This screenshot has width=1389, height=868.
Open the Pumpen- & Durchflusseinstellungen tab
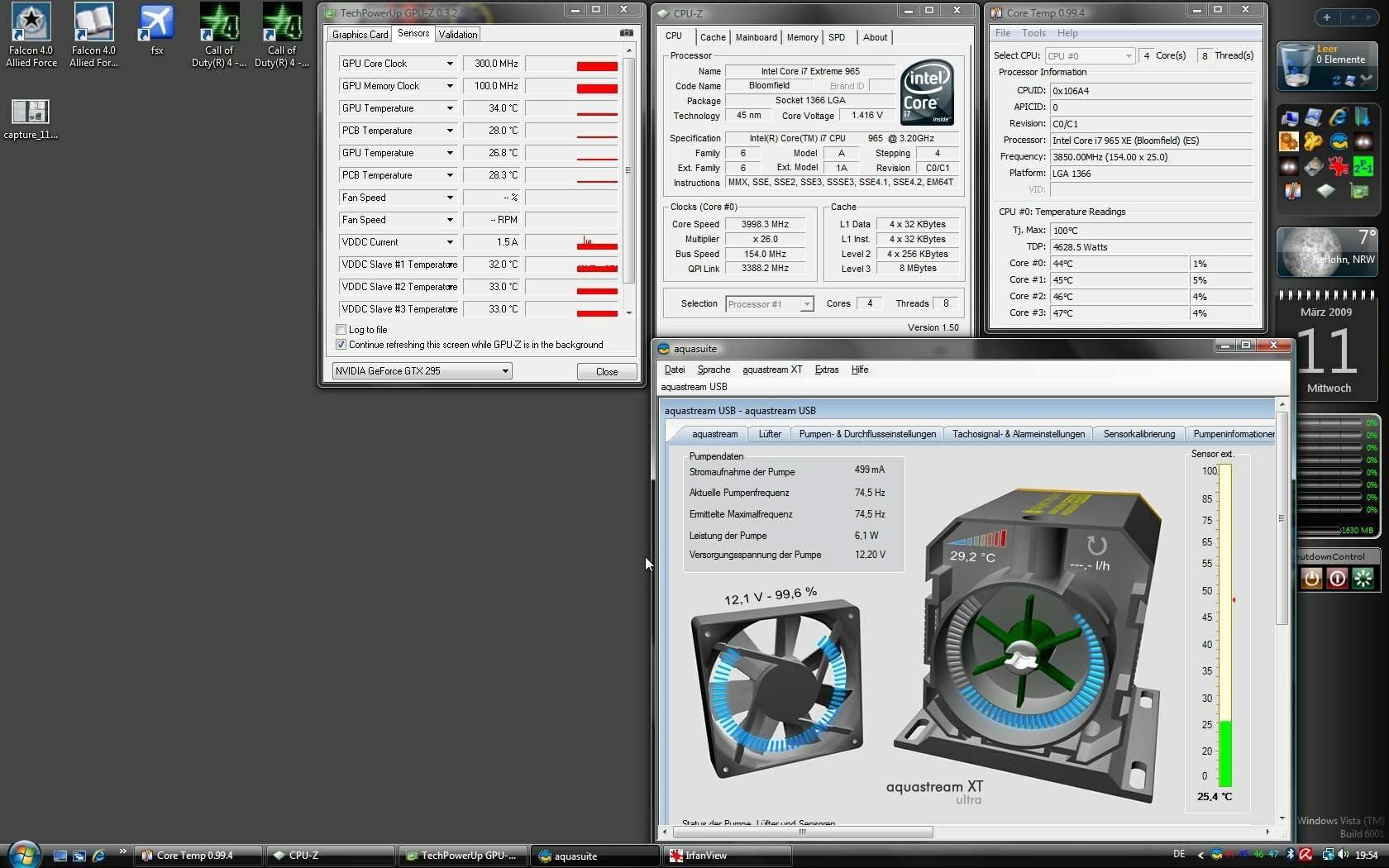click(x=867, y=434)
